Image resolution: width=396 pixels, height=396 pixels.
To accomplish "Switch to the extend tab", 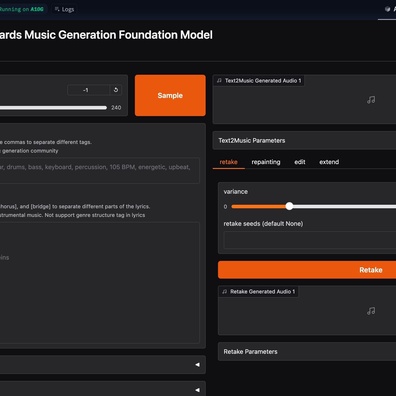I will (329, 162).
